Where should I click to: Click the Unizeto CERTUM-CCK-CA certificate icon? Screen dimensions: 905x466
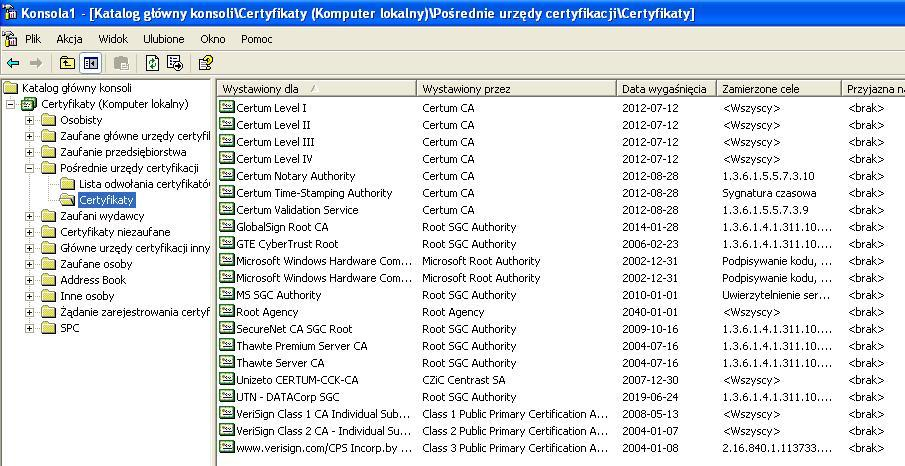point(227,379)
